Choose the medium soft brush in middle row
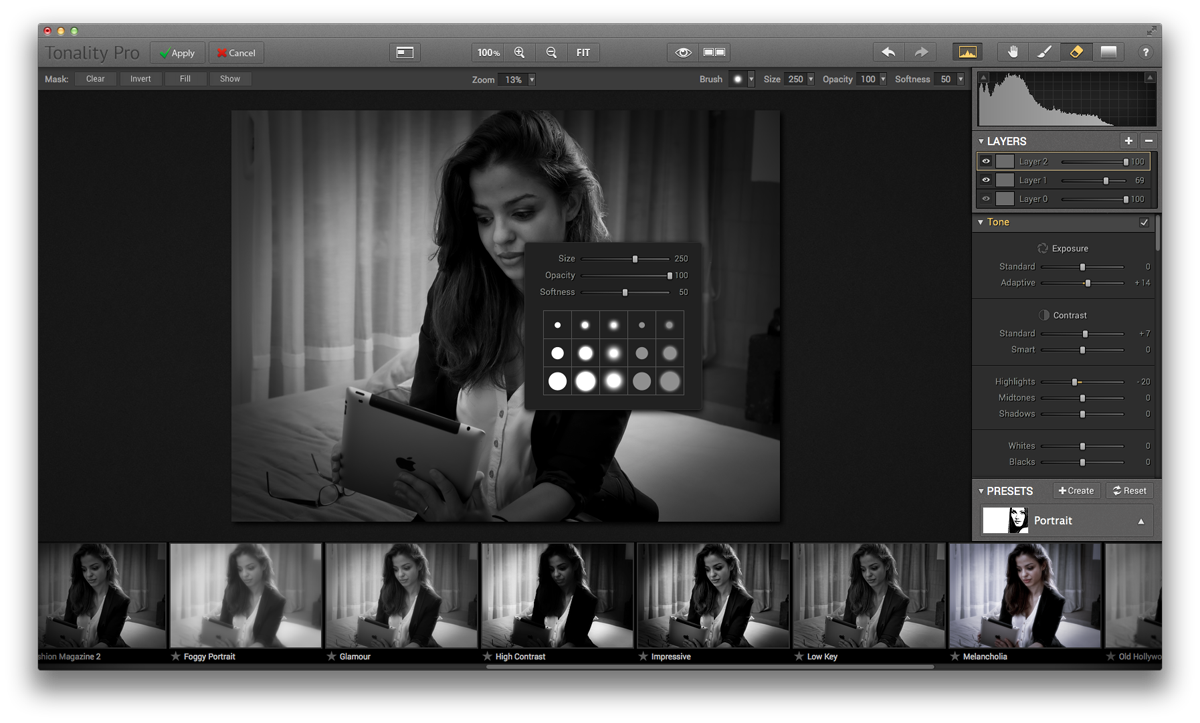 [614, 353]
